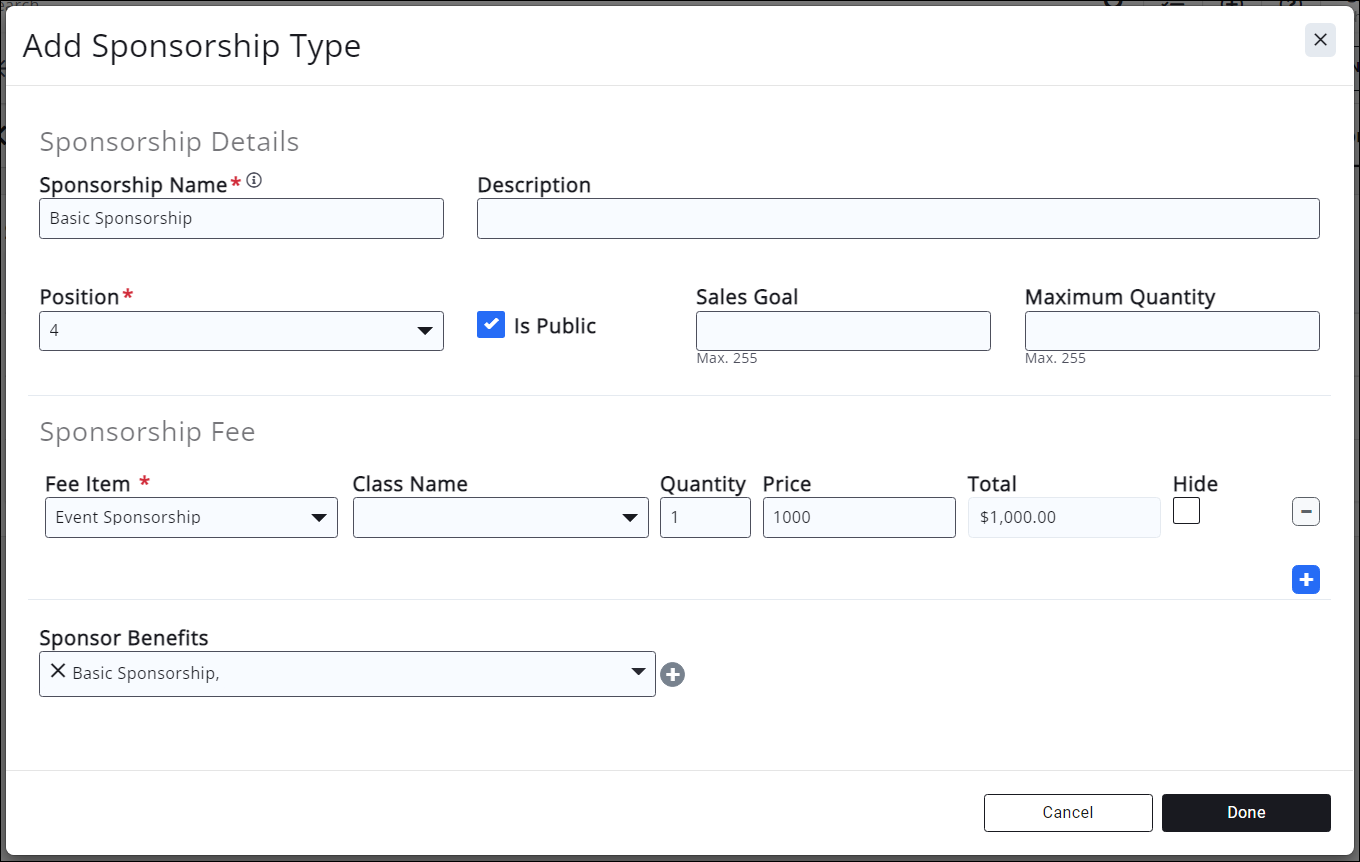Viewport: 1360px width, 862px height.
Task: Click into the Sponsorship Name field
Action: (241, 218)
